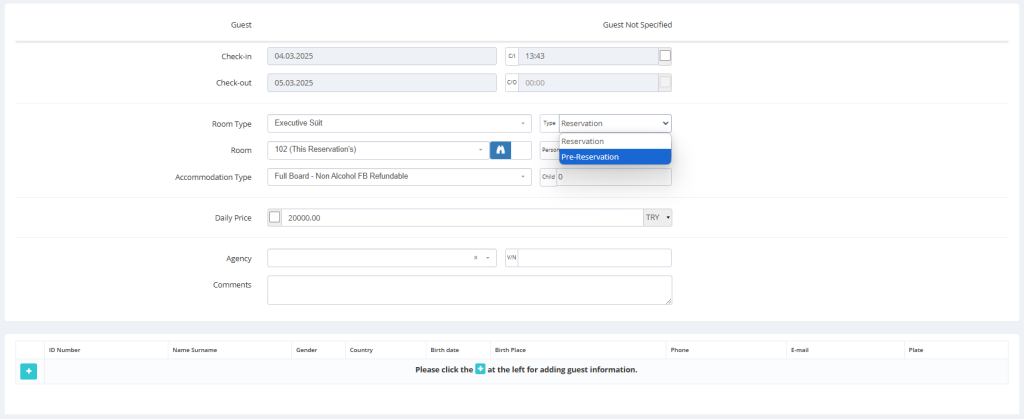Toggle the Daily Price checkbox
The image size is (1024, 419).
point(274,217)
